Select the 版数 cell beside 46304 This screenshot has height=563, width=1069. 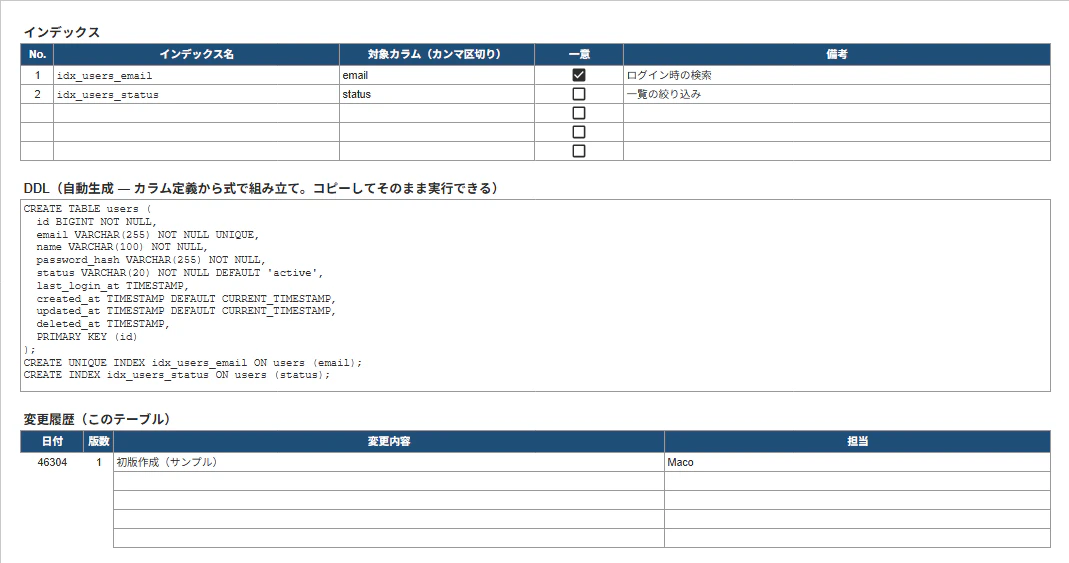point(98,462)
